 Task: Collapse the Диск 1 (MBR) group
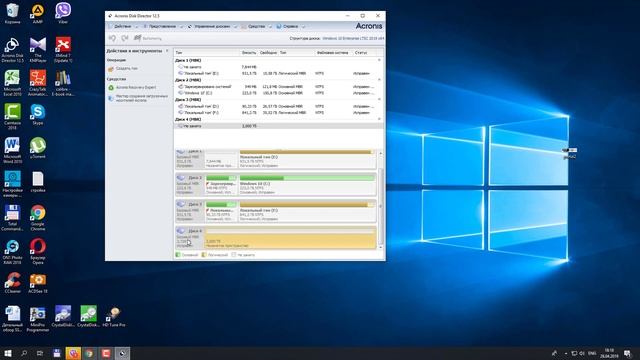point(379,60)
